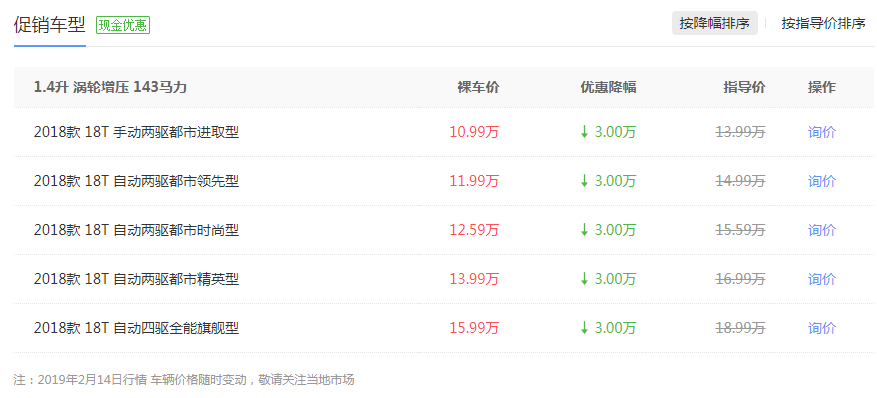The width and height of the screenshot is (877, 398).
Task: Sort by 按降幅排序 button
Action: tap(714, 23)
